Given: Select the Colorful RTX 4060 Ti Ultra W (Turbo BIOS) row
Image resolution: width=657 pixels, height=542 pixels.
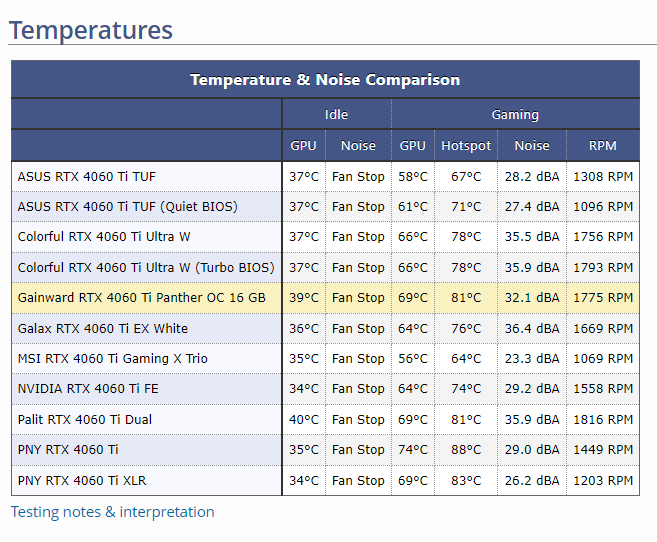Looking at the screenshot, I should click(145, 268).
